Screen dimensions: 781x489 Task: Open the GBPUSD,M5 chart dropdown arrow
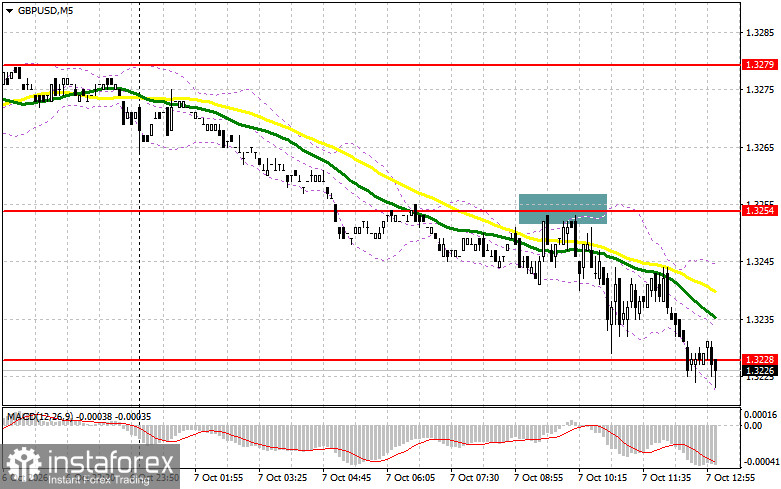pyautogui.click(x=10, y=10)
